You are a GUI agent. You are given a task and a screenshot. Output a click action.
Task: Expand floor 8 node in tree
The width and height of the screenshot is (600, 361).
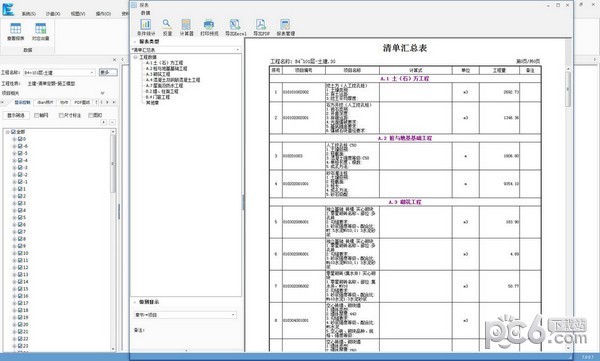[14, 239]
